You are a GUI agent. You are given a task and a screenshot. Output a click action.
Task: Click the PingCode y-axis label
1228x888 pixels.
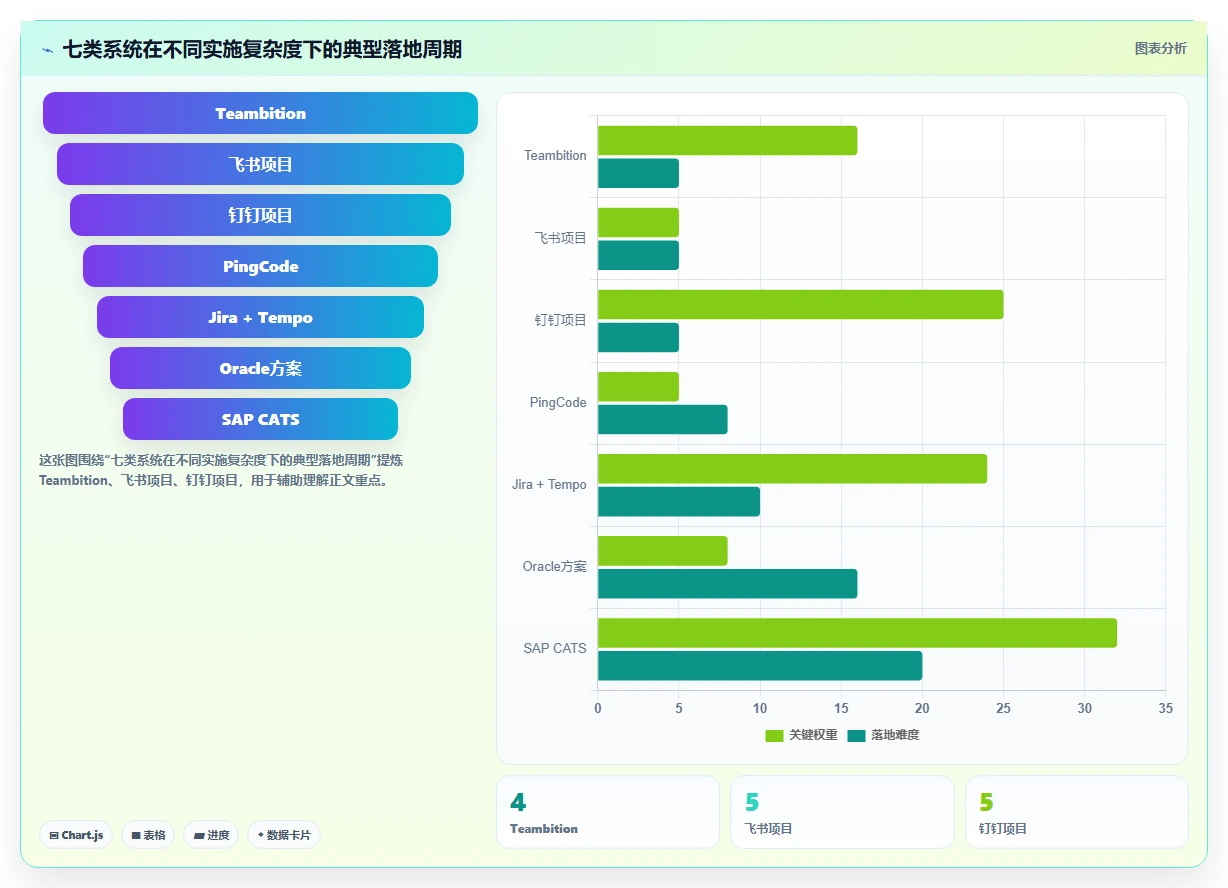tap(558, 402)
